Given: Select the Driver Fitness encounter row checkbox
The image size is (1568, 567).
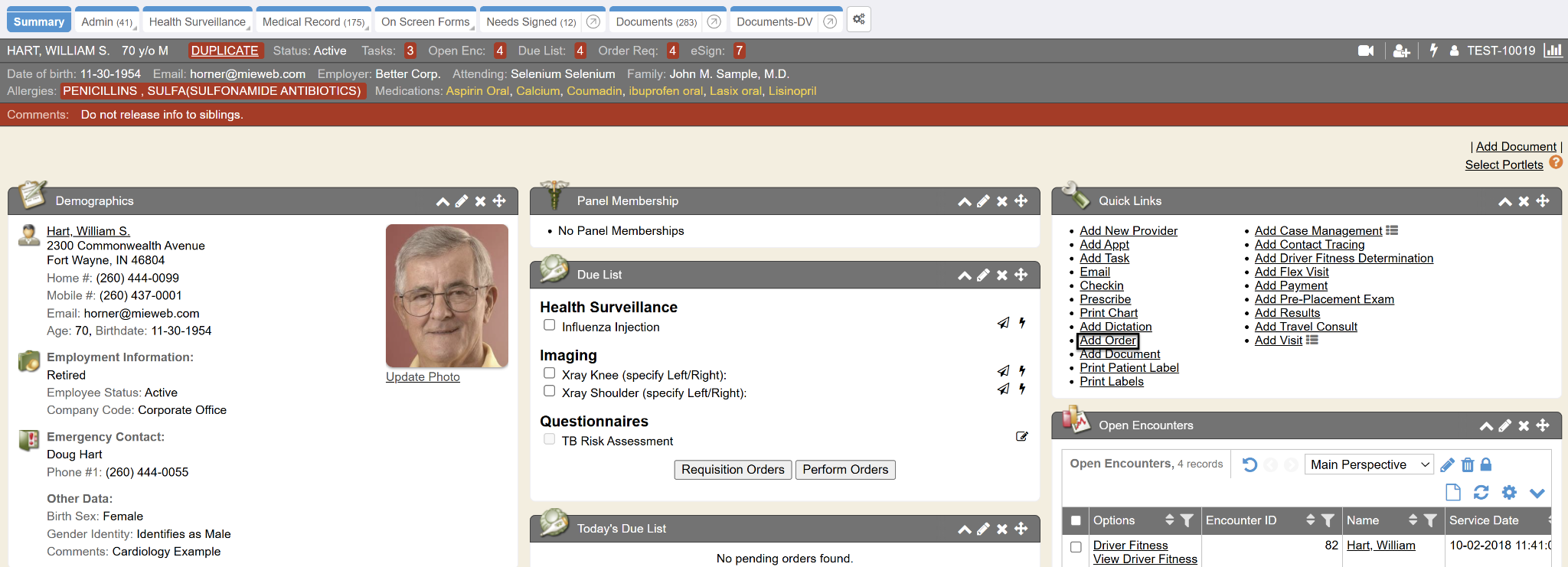Looking at the screenshot, I should [x=1076, y=547].
